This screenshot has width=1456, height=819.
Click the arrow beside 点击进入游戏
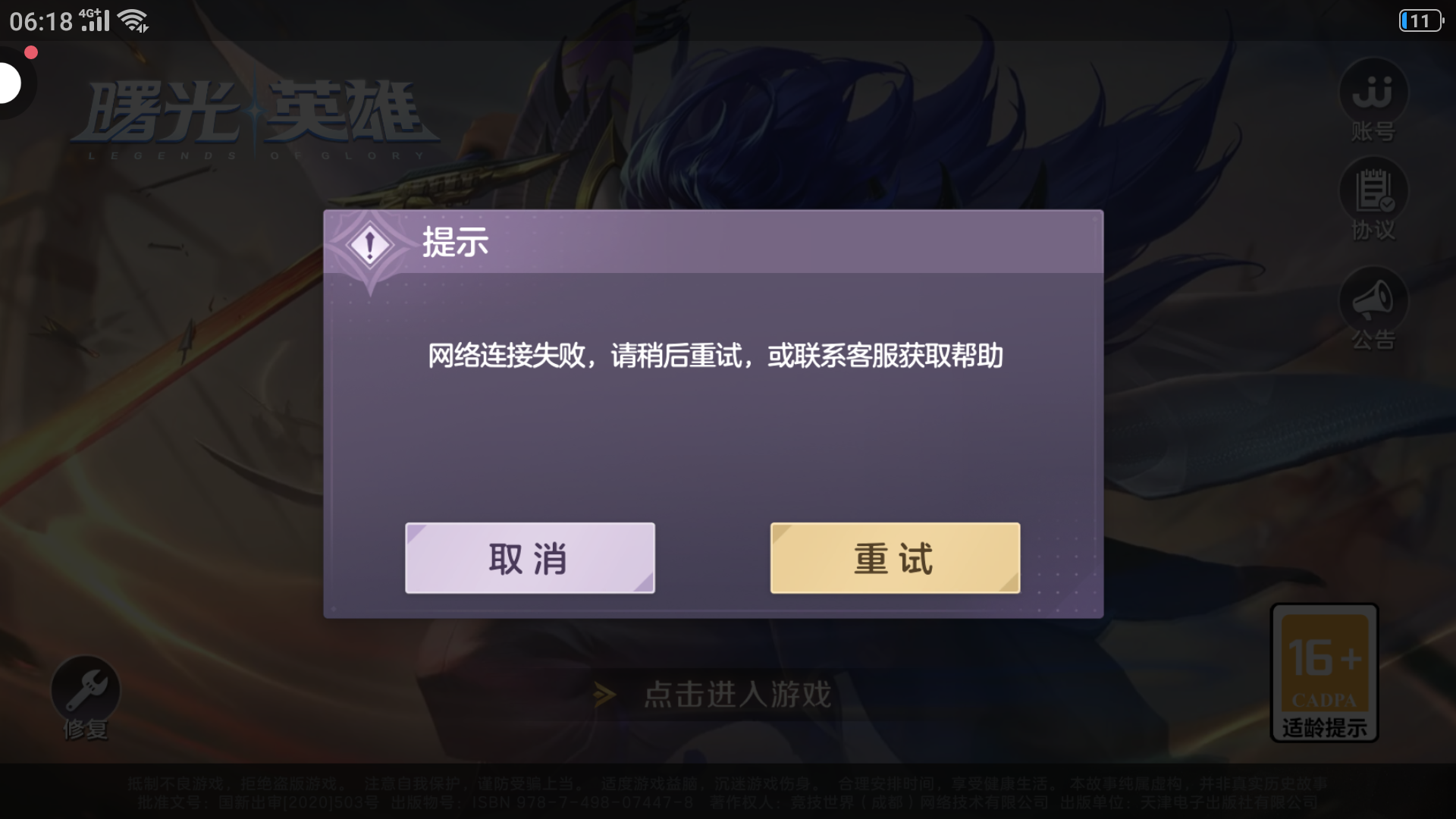(x=604, y=695)
